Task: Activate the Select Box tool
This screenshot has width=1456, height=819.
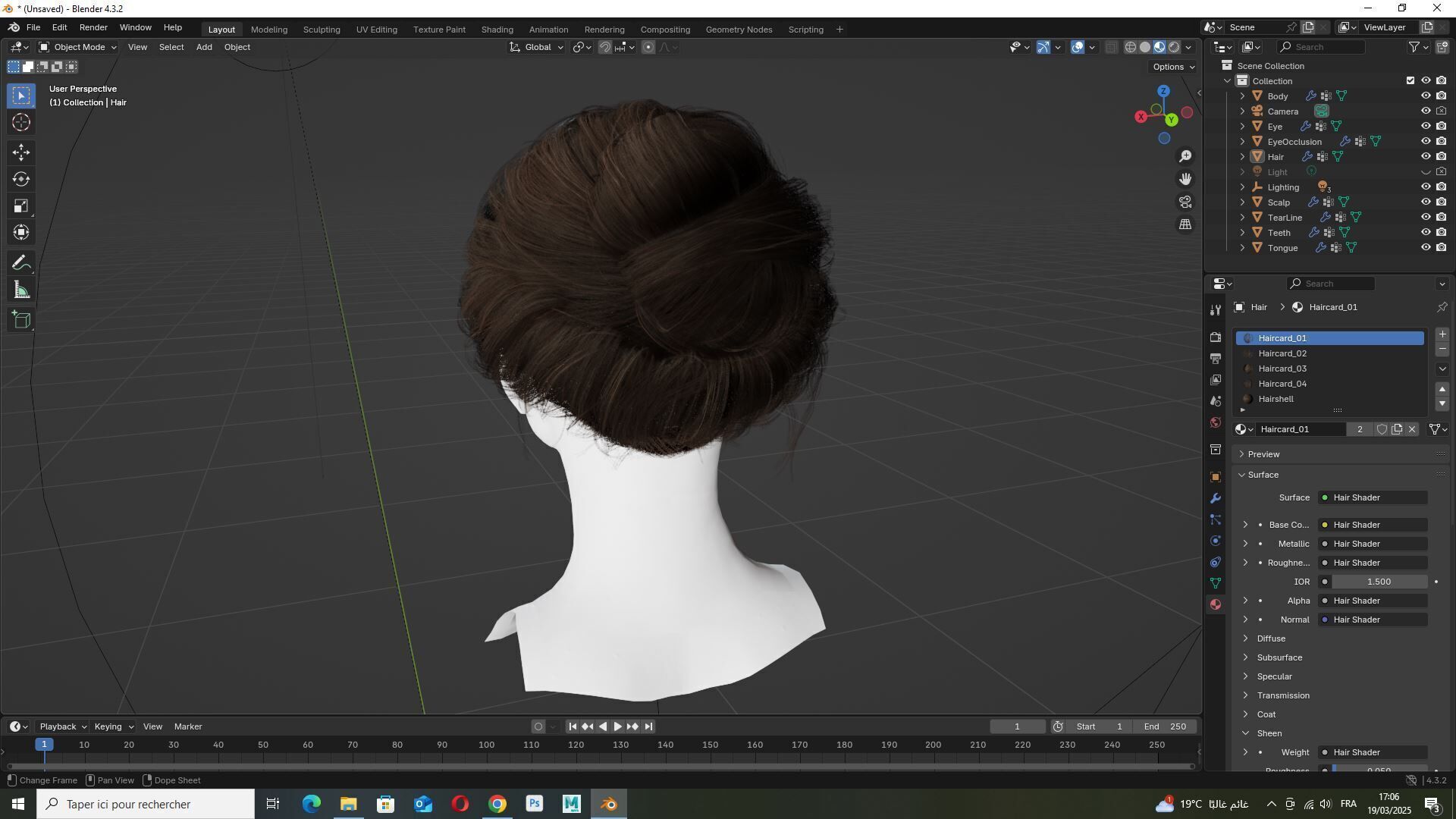Action: (21, 96)
